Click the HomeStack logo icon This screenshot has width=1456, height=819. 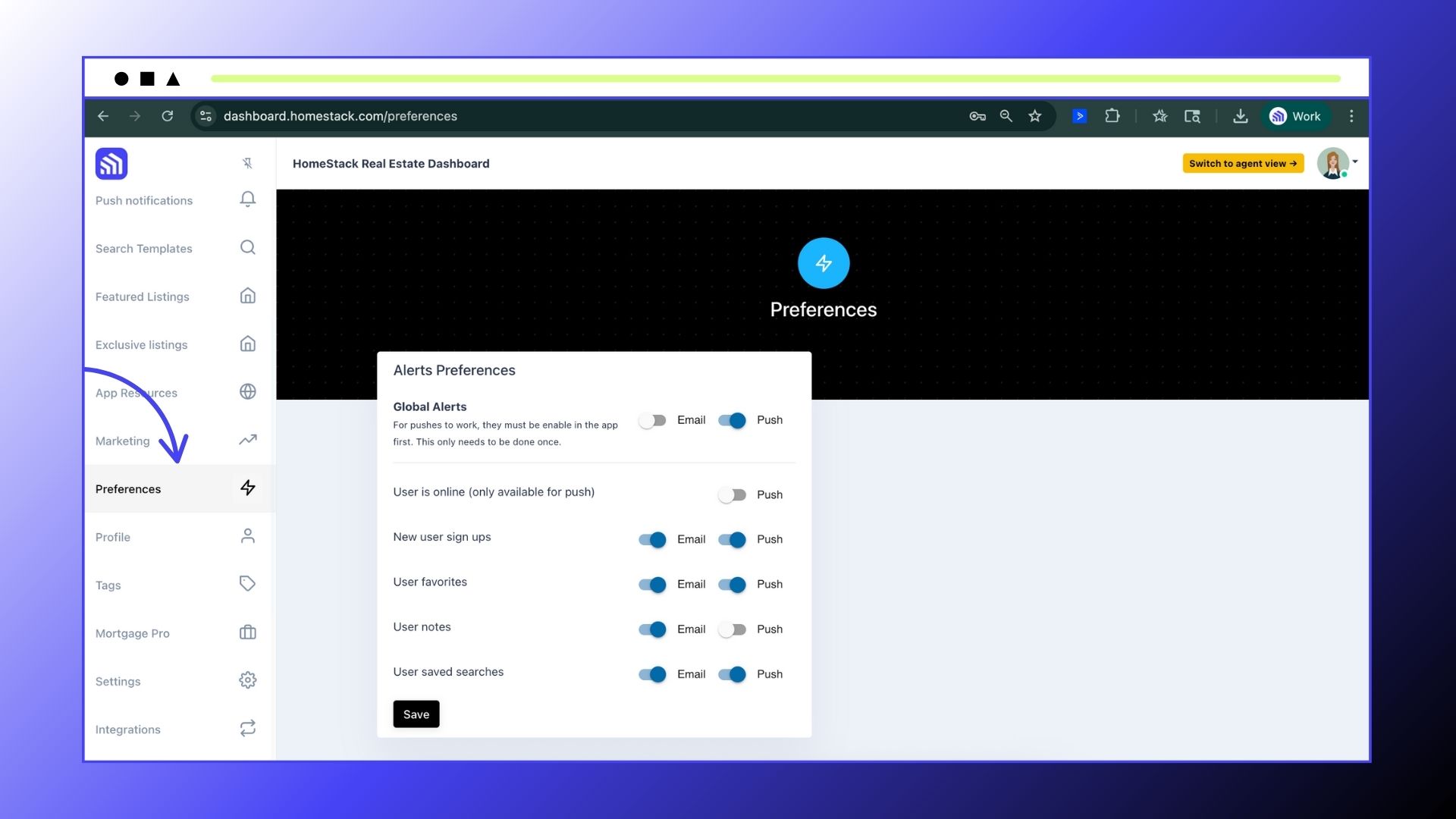(x=111, y=164)
